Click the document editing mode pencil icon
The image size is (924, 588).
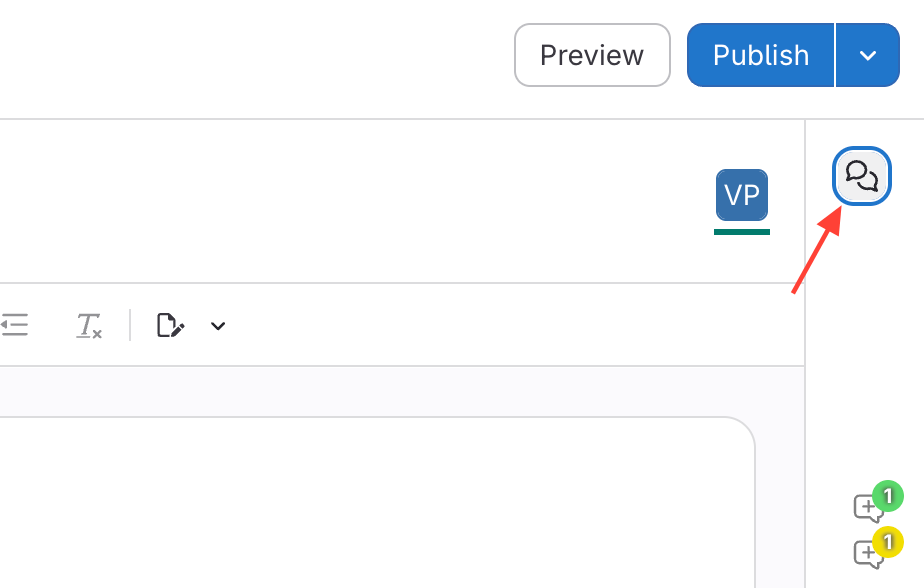coord(171,325)
